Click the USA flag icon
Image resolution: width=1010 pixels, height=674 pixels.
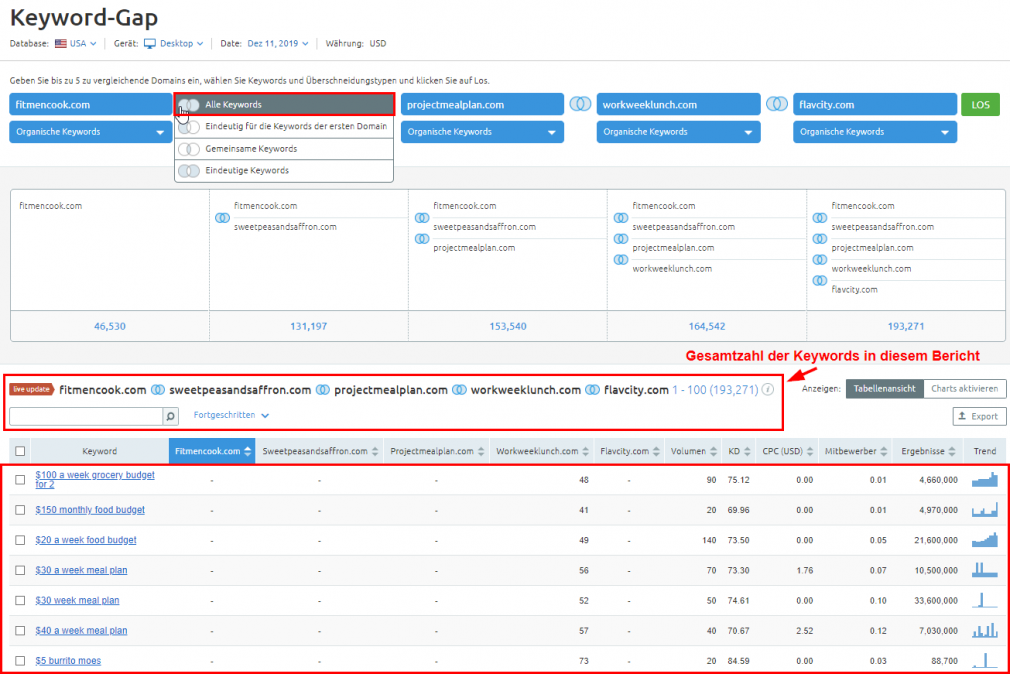pyautogui.click(x=61, y=43)
